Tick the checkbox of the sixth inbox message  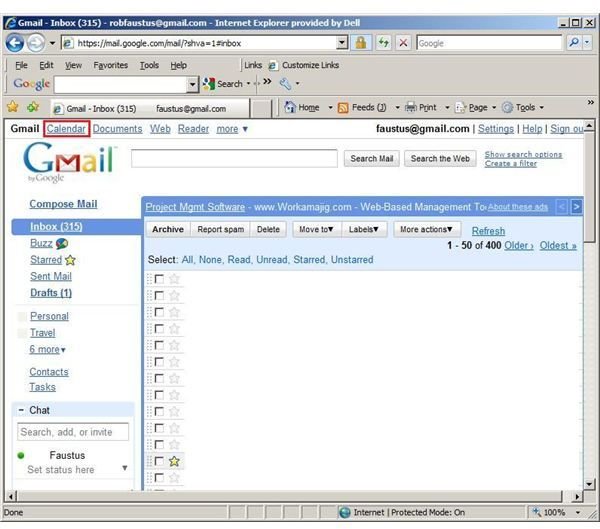(159, 362)
